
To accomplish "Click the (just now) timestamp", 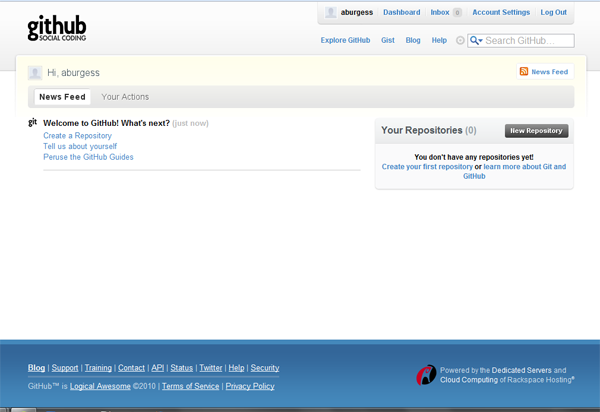I will 190,123.
